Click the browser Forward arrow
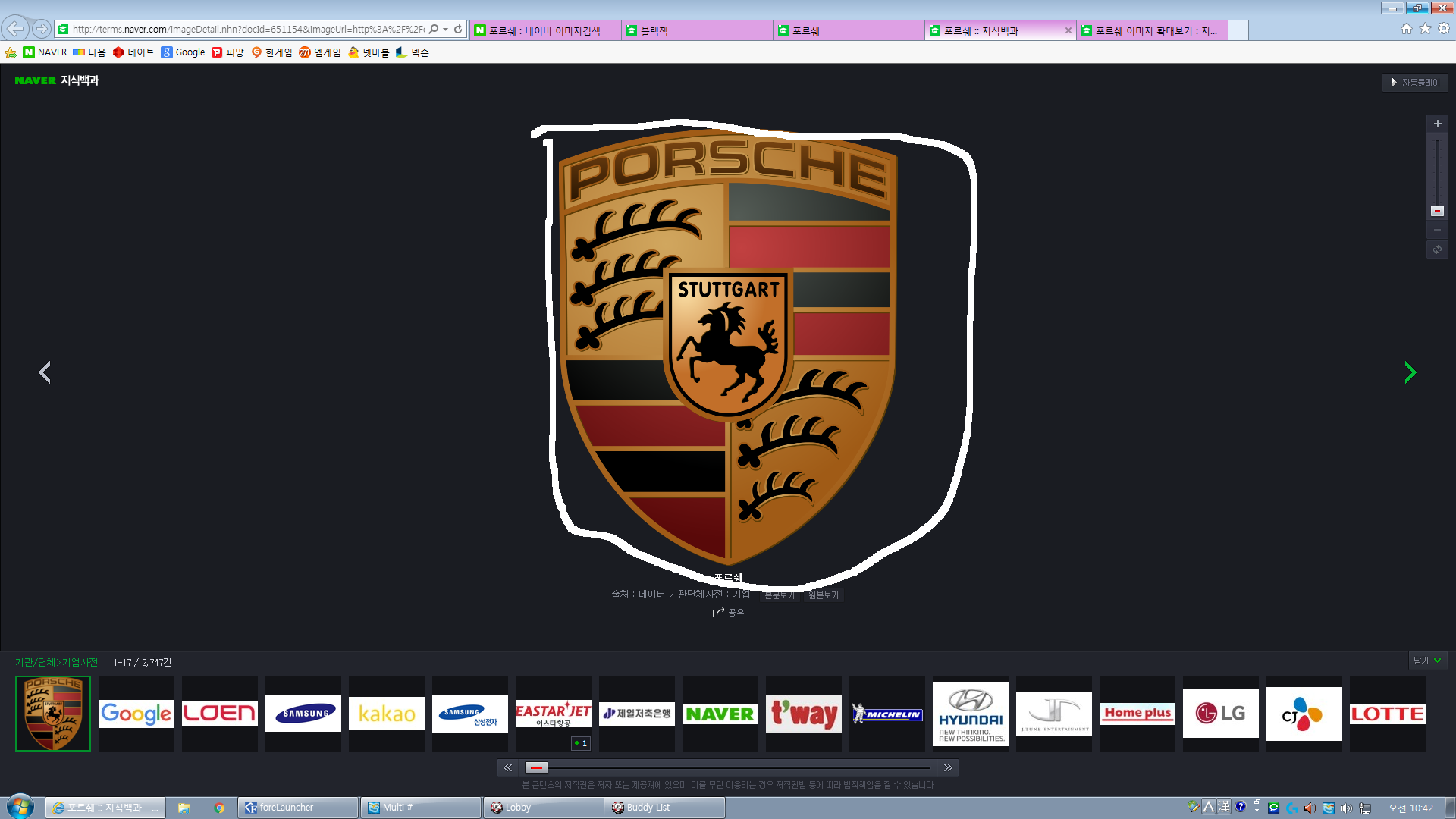 [x=42, y=29]
